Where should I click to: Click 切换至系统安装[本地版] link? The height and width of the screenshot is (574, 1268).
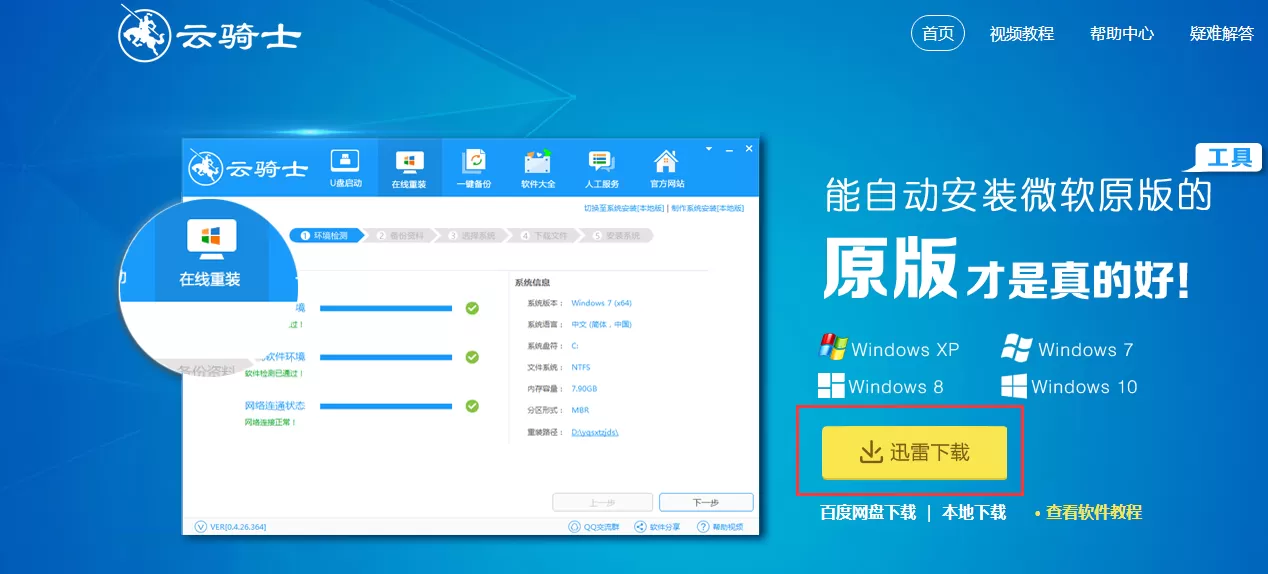pyautogui.click(x=624, y=208)
